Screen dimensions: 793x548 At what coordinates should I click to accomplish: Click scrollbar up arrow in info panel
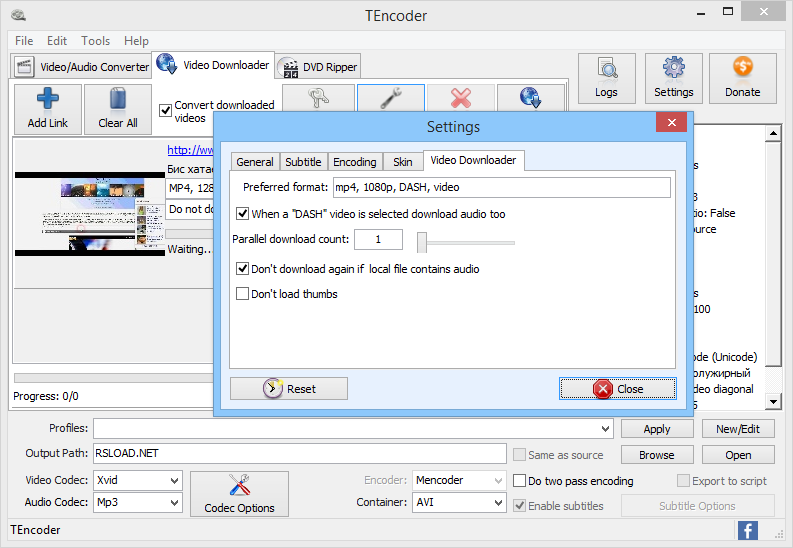[x=773, y=133]
